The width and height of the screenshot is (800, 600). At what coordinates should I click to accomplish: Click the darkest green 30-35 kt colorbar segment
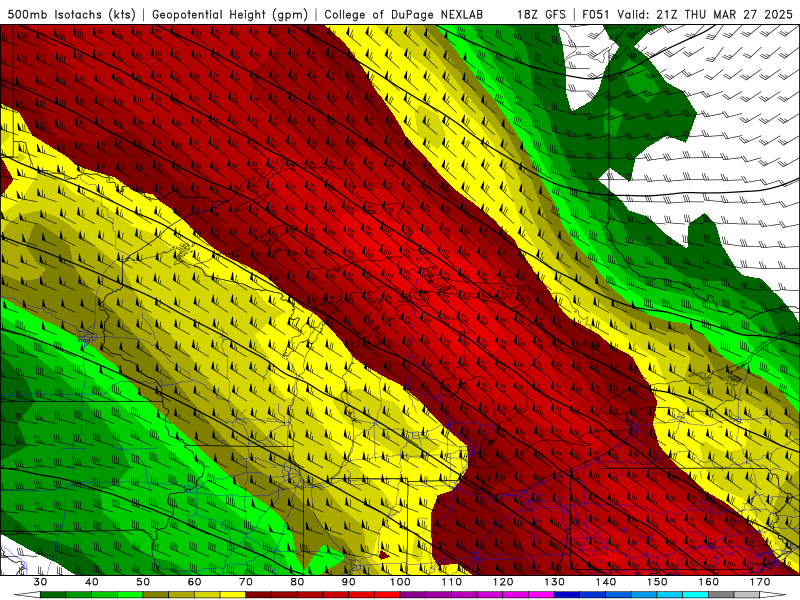click(x=53, y=595)
